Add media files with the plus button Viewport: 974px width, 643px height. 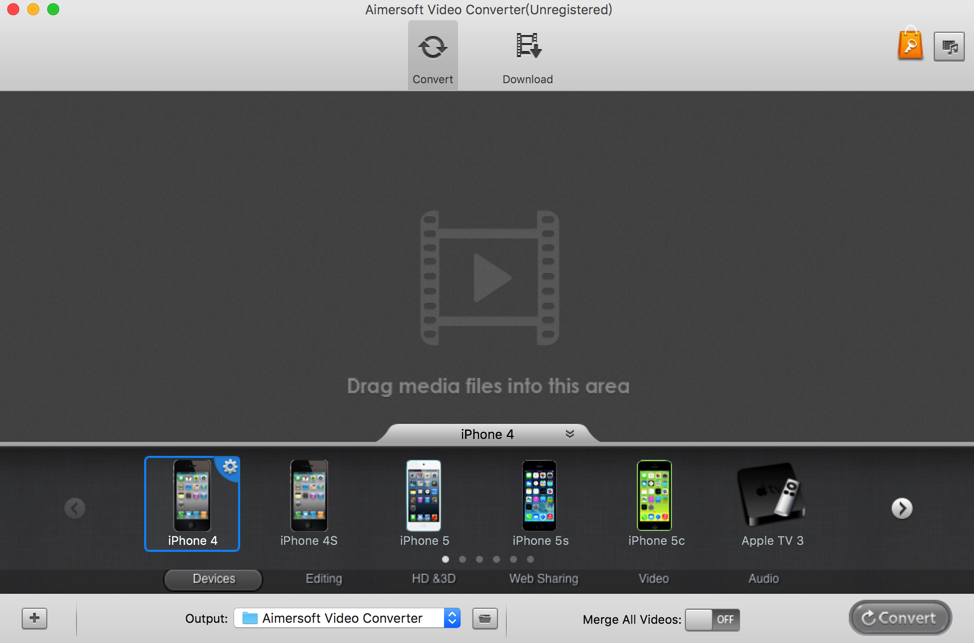(x=35, y=618)
